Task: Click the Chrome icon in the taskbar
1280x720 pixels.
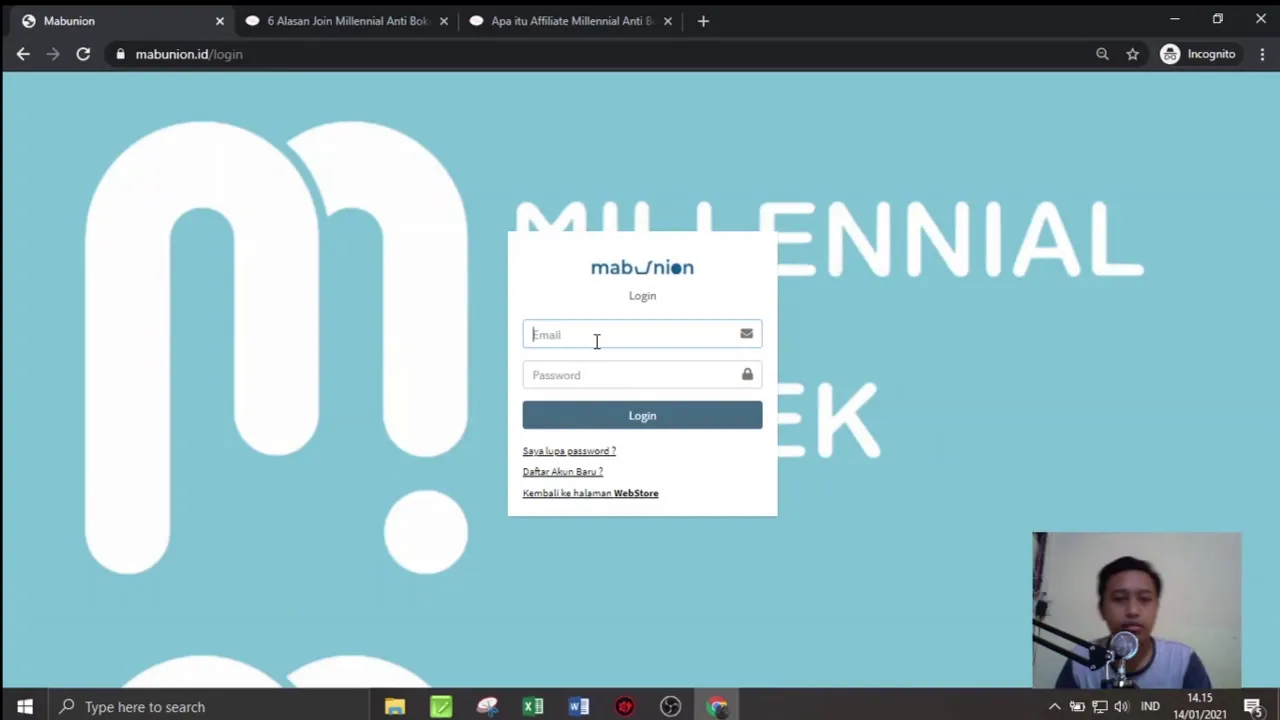Action: point(717,707)
